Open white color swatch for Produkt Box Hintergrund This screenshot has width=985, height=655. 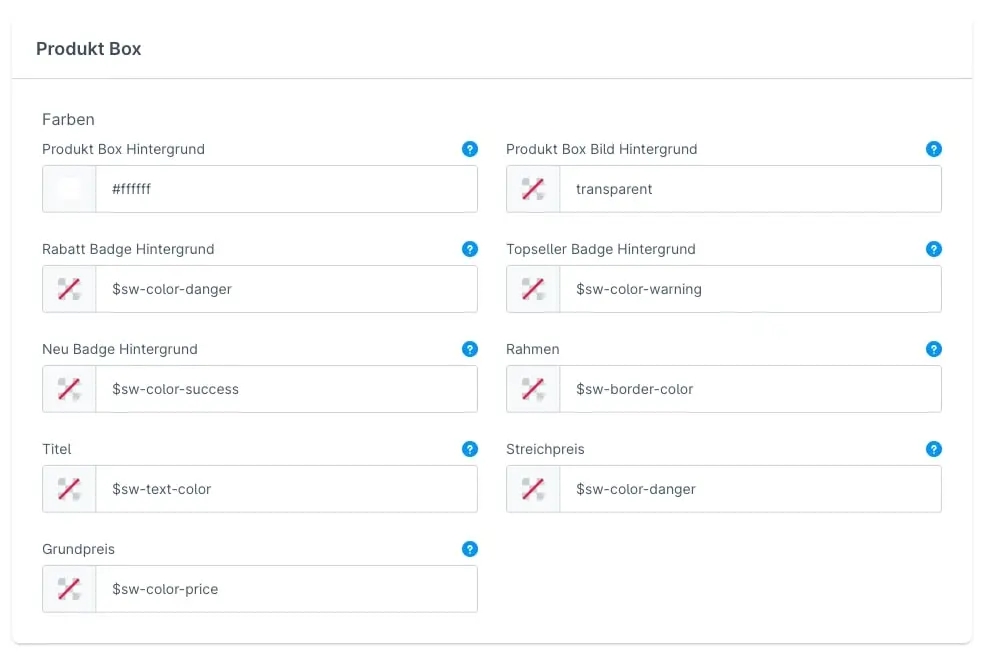pyautogui.click(x=69, y=189)
